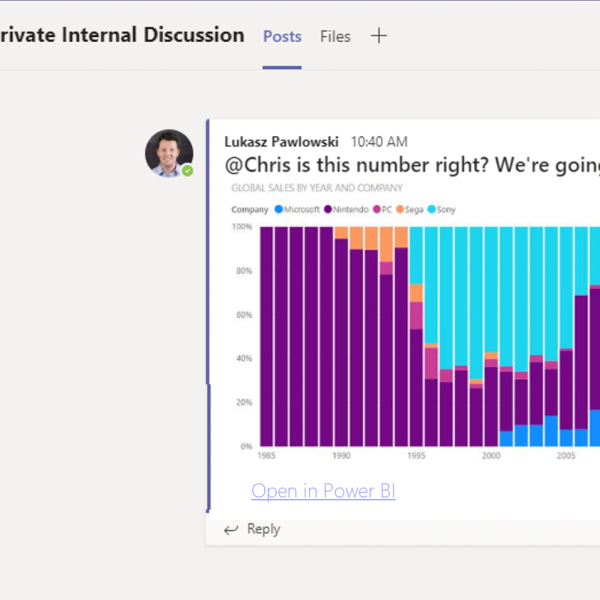
Task: Click the Company legend label
Action: click(x=250, y=209)
